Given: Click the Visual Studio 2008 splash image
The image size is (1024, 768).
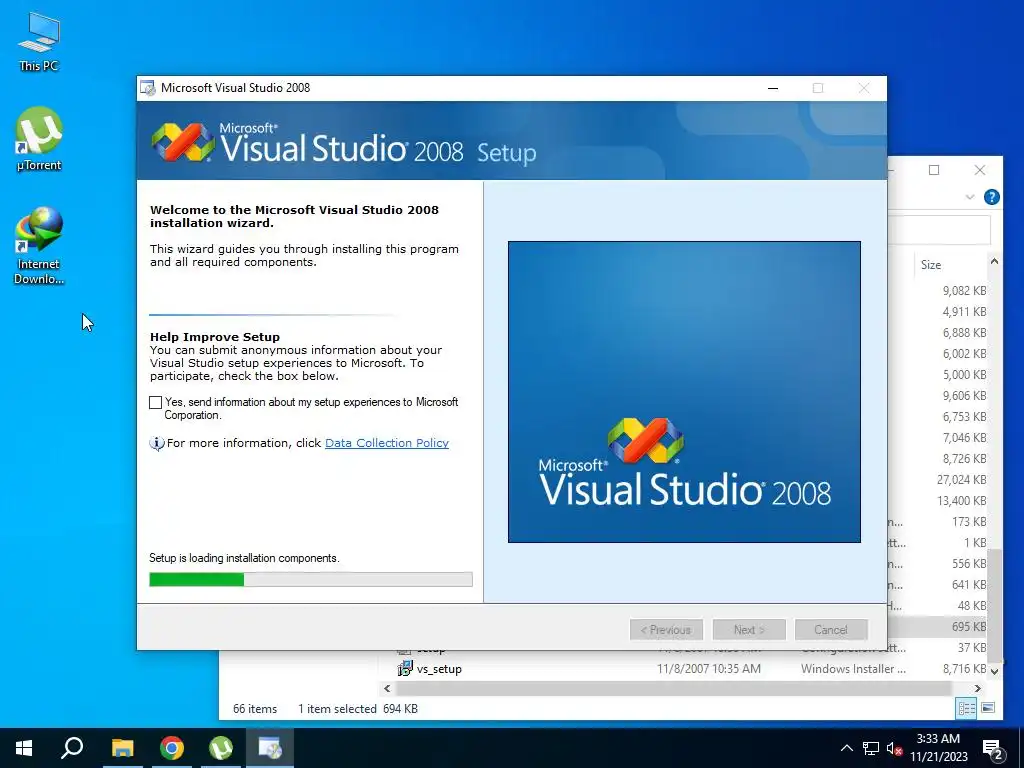Looking at the screenshot, I should [684, 392].
